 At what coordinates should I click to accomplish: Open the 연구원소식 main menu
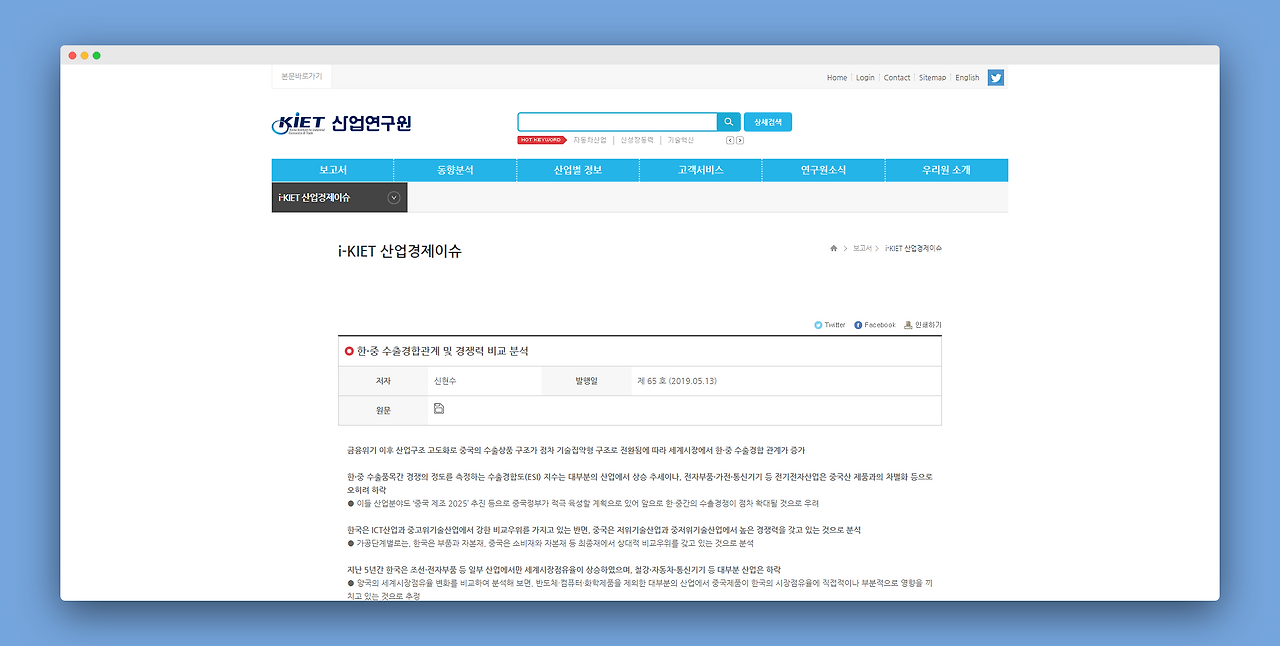point(824,170)
